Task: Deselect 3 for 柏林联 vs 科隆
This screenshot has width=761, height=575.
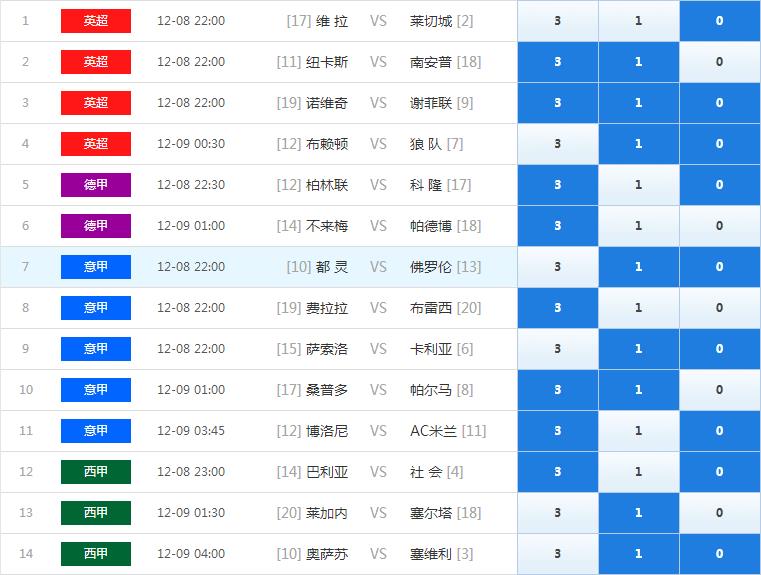Action: (558, 185)
